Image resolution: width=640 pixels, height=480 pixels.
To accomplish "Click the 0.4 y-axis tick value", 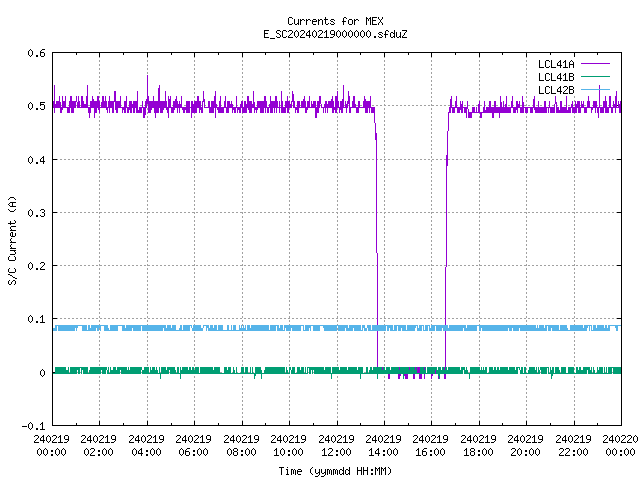I will [37, 160].
